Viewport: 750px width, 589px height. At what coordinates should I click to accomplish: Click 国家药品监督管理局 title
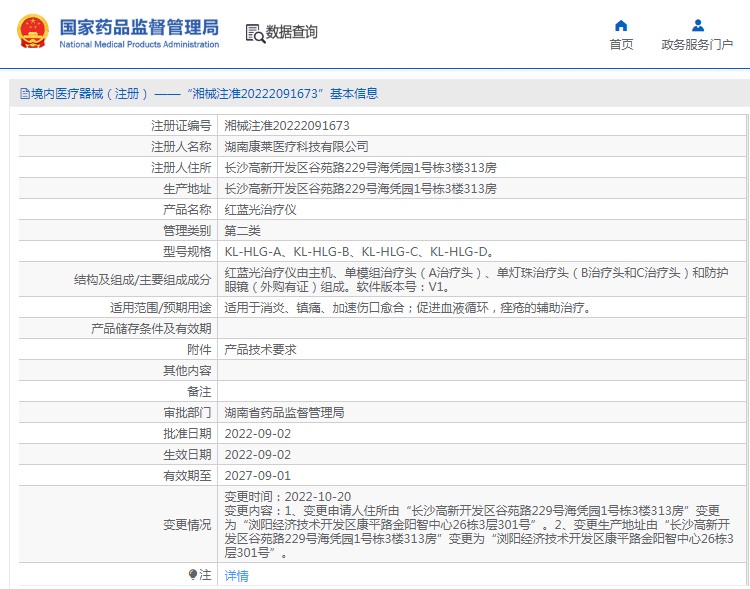point(139,27)
